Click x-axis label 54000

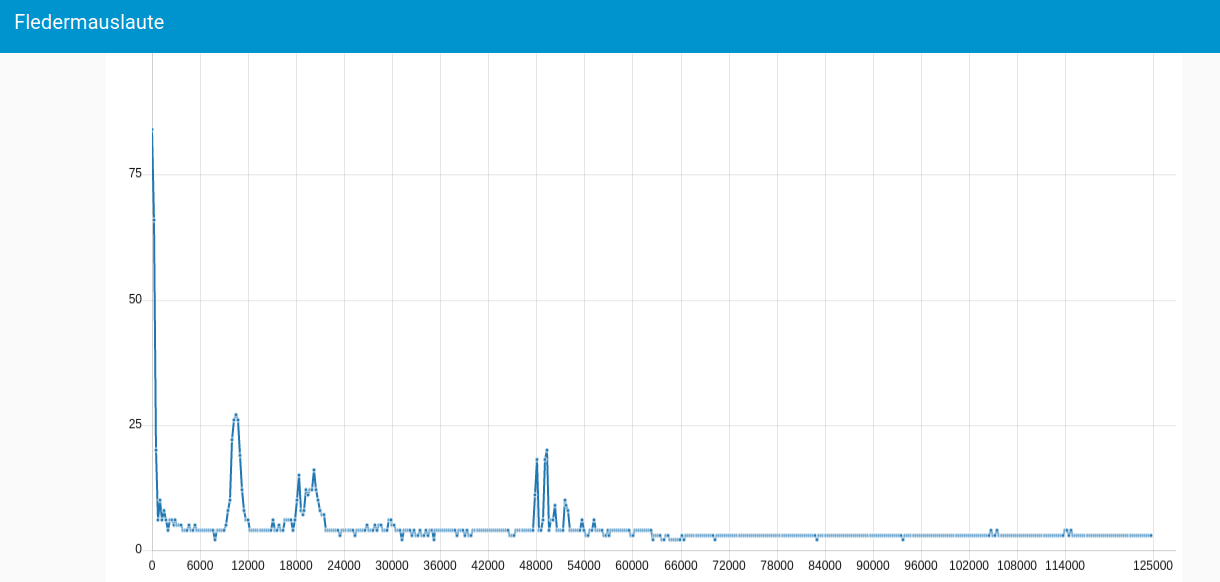click(x=584, y=566)
